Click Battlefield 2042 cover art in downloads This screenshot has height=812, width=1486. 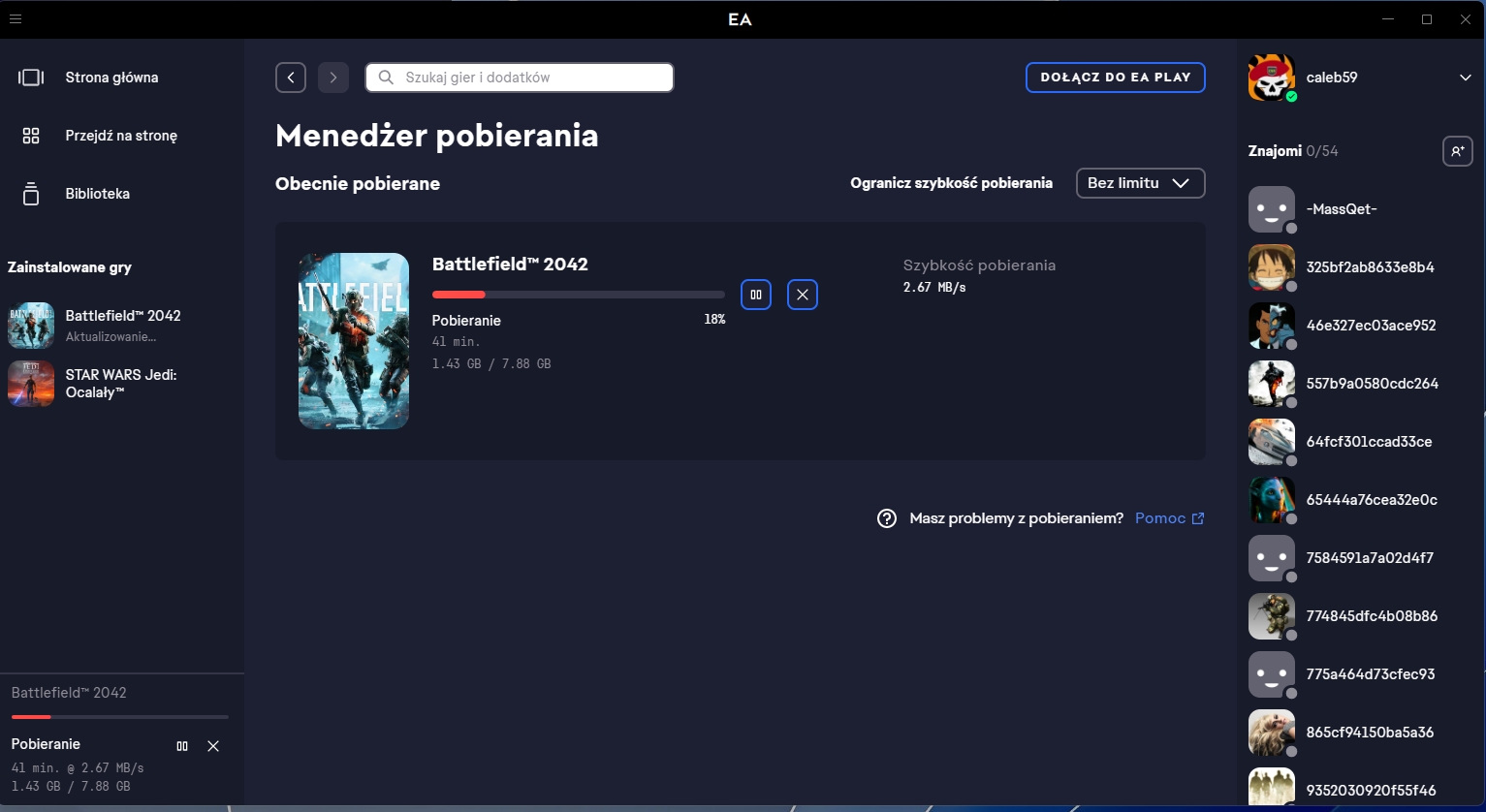(x=354, y=341)
